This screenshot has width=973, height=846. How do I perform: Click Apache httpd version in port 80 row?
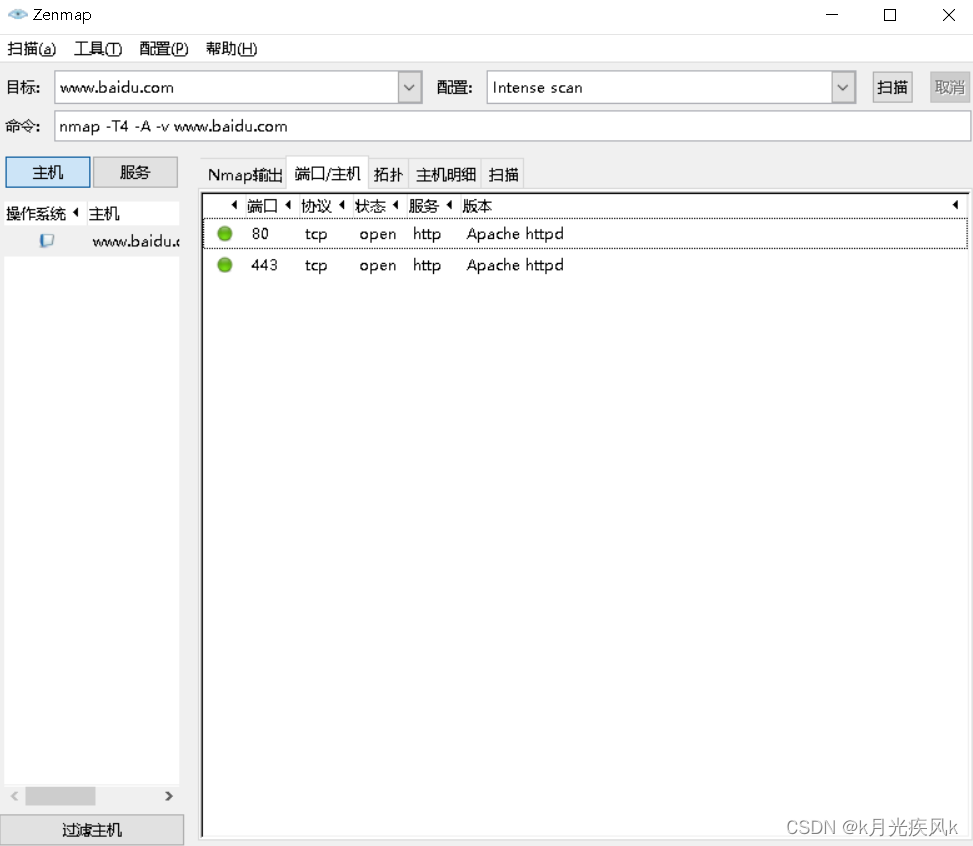(x=515, y=234)
